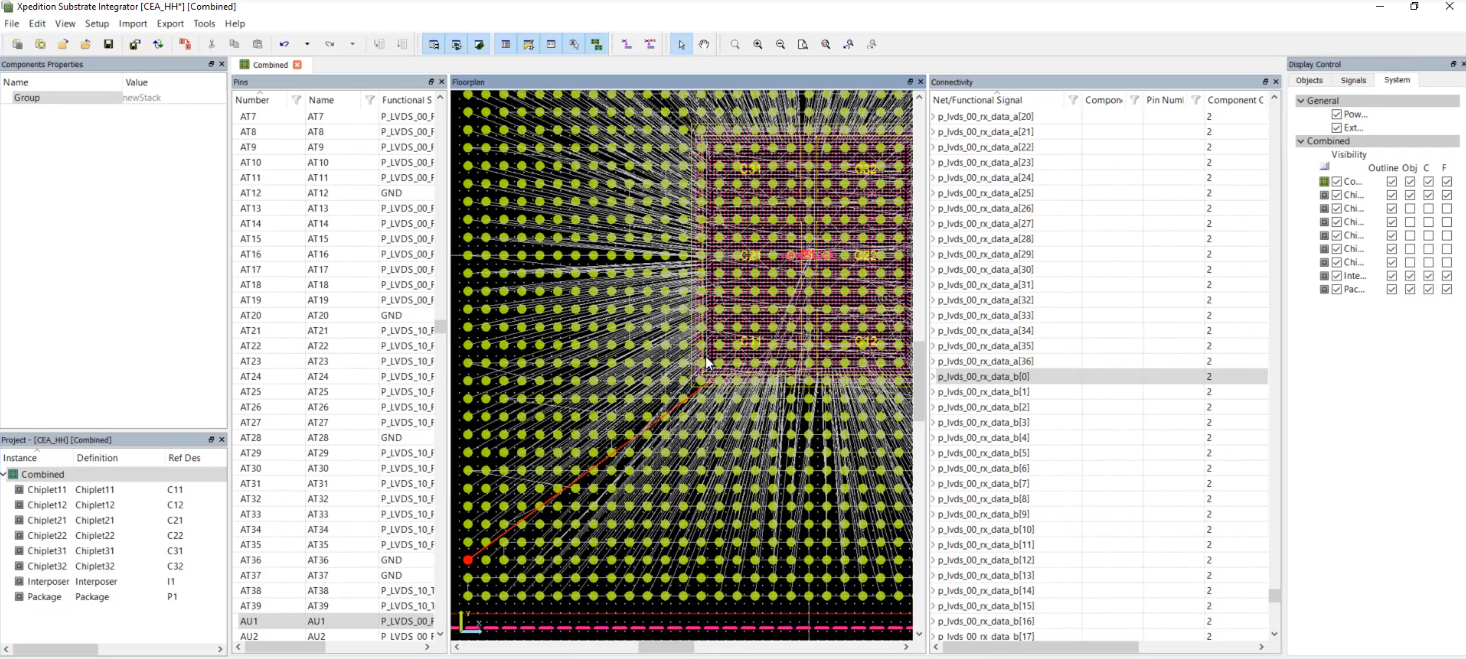
Task: Toggle the Outline checkbox for the Inte... row
Action: pyautogui.click(x=1392, y=275)
